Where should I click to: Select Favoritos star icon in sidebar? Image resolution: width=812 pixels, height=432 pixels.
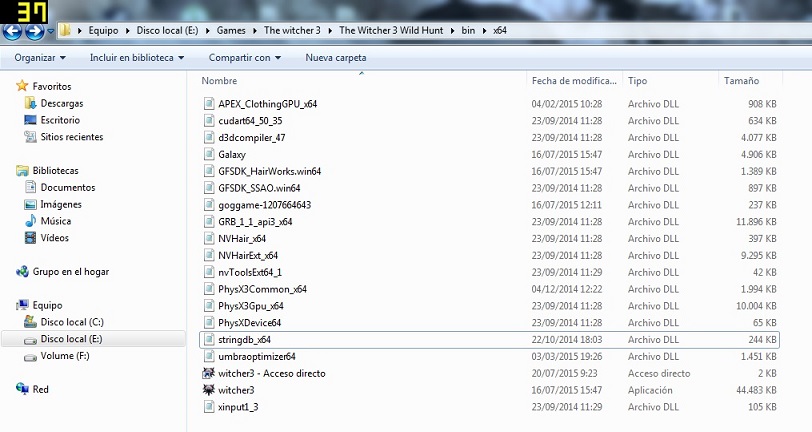click(x=22, y=85)
